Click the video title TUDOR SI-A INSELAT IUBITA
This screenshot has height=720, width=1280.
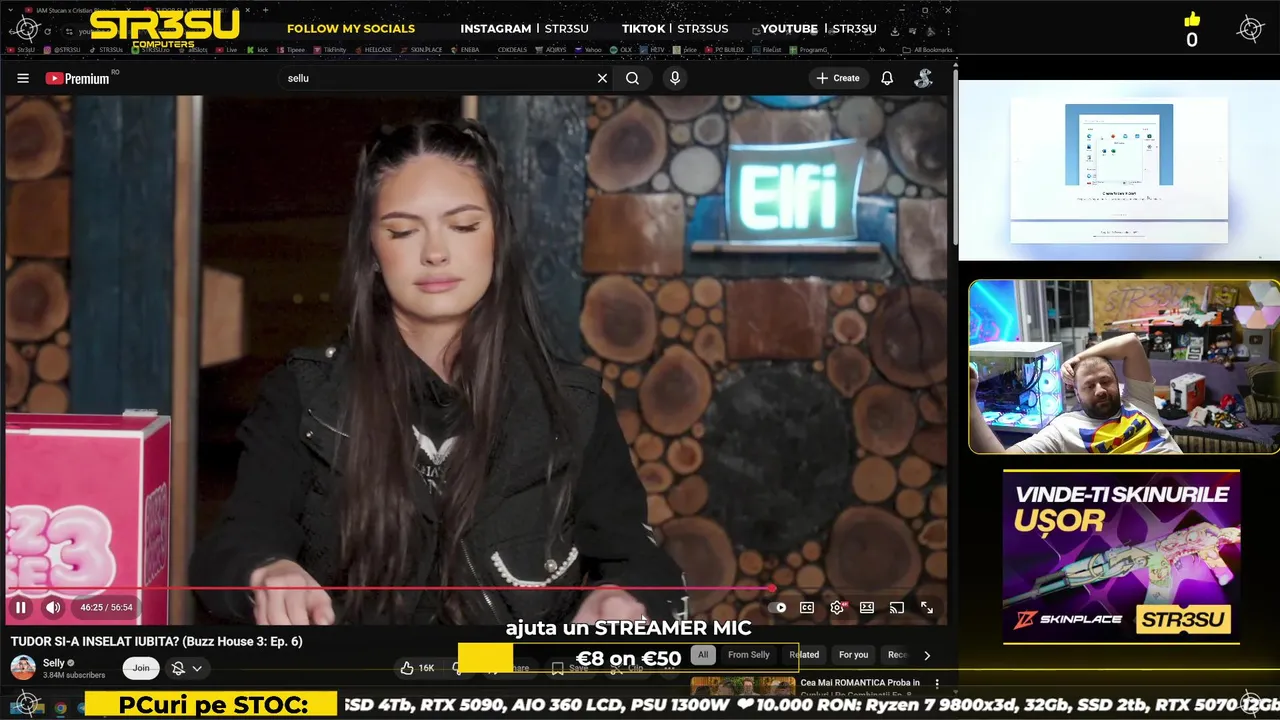156,641
